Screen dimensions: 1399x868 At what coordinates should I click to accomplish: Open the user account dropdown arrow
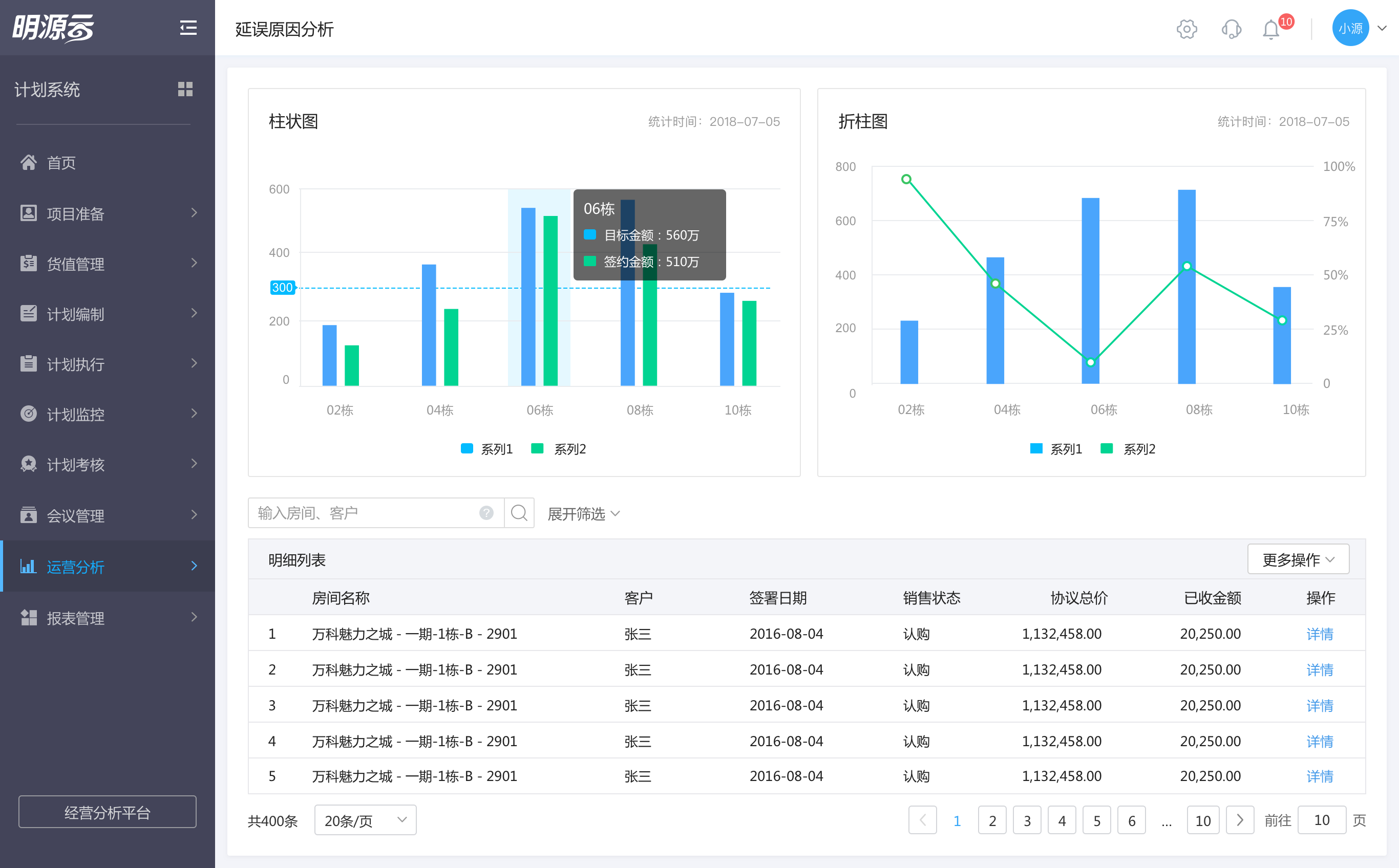1382,28
